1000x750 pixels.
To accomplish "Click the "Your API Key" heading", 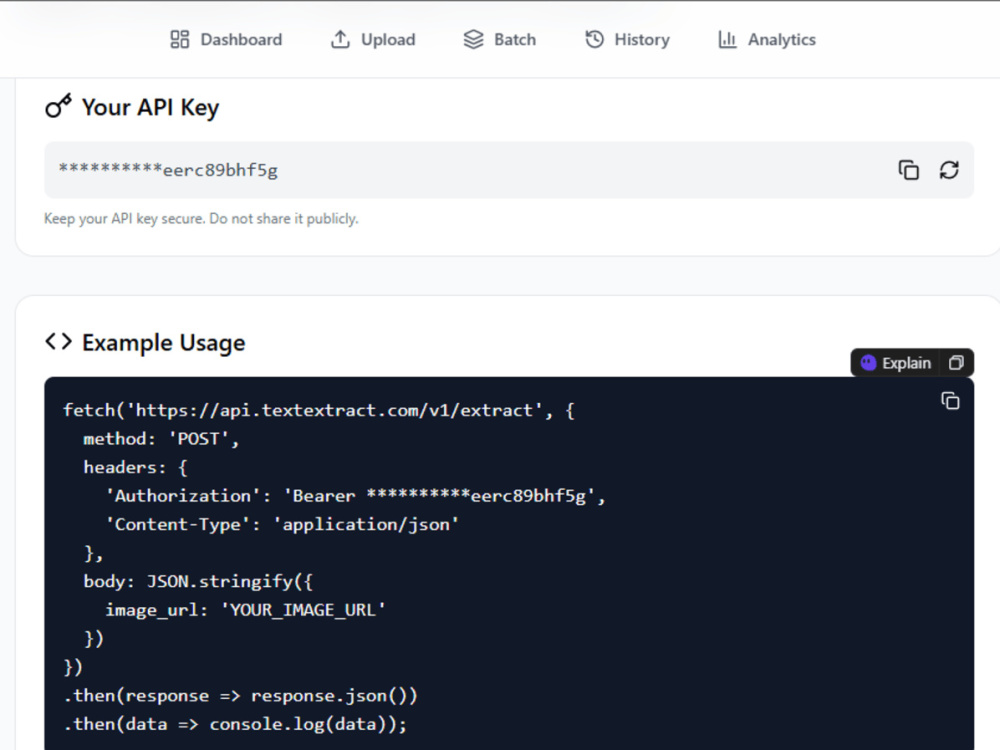I will pos(151,107).
